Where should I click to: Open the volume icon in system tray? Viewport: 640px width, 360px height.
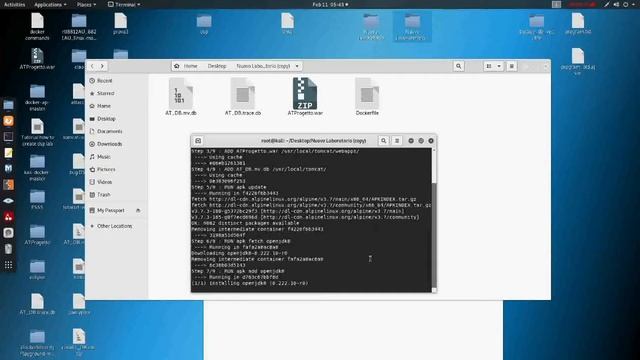pos(616,4)
